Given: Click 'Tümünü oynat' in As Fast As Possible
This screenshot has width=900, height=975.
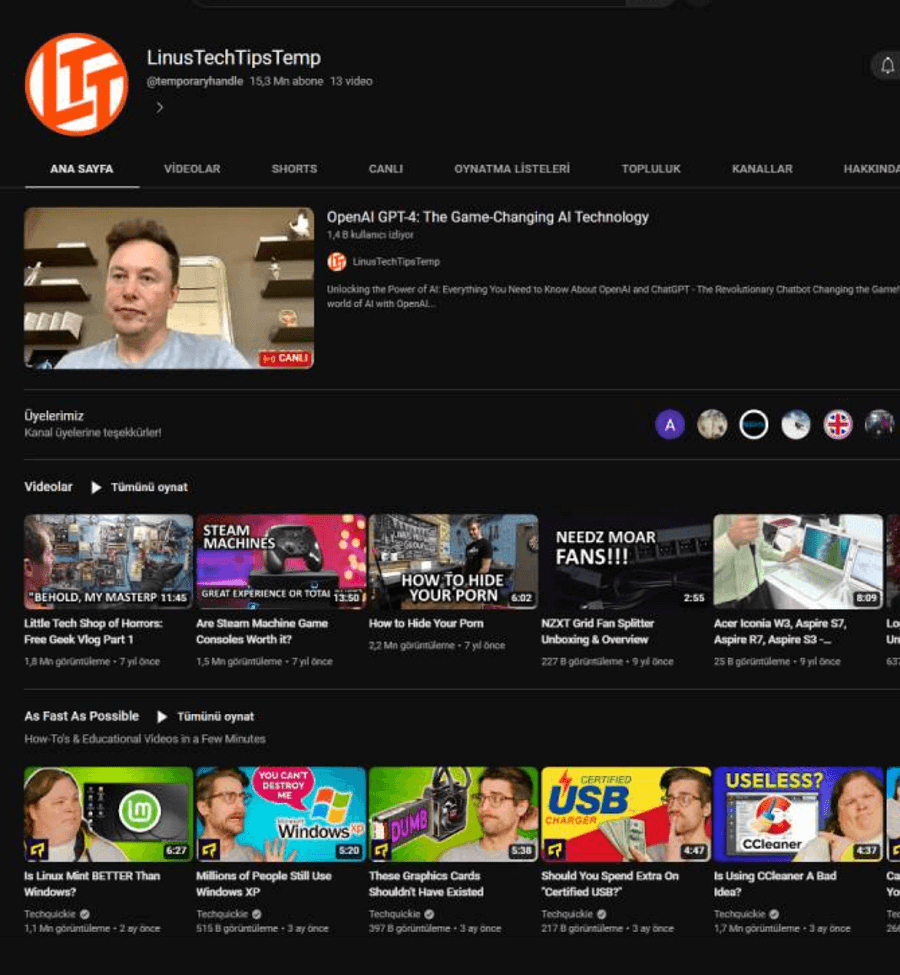Looking at the screenshot, I should (x=215, y=716).
